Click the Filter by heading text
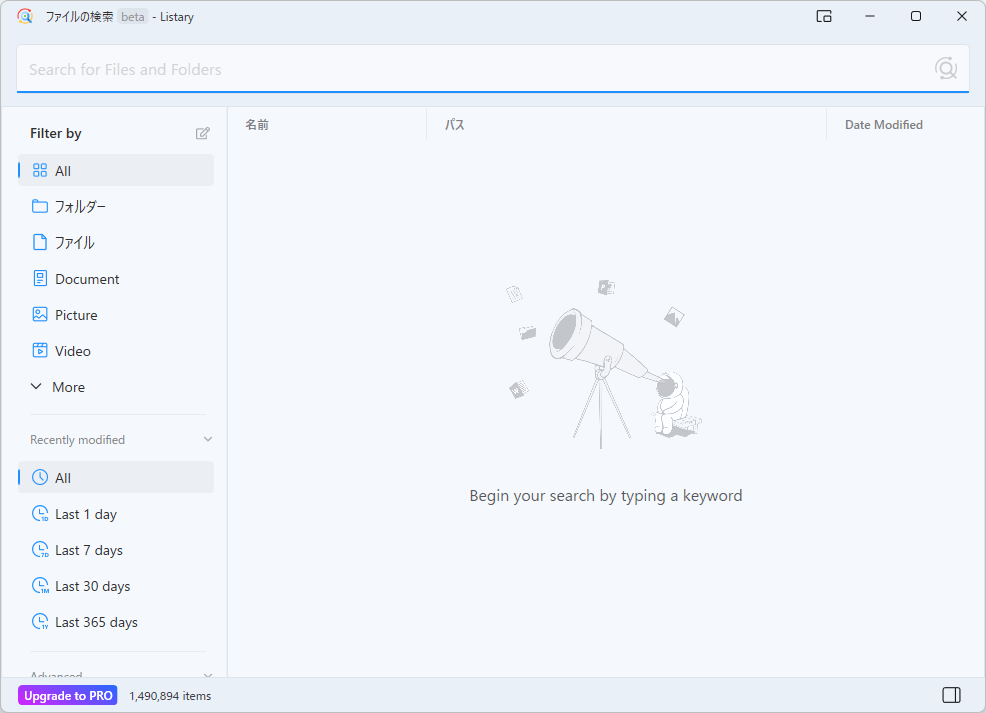Viewport: 986px width, 713px height. click(55, 133)
